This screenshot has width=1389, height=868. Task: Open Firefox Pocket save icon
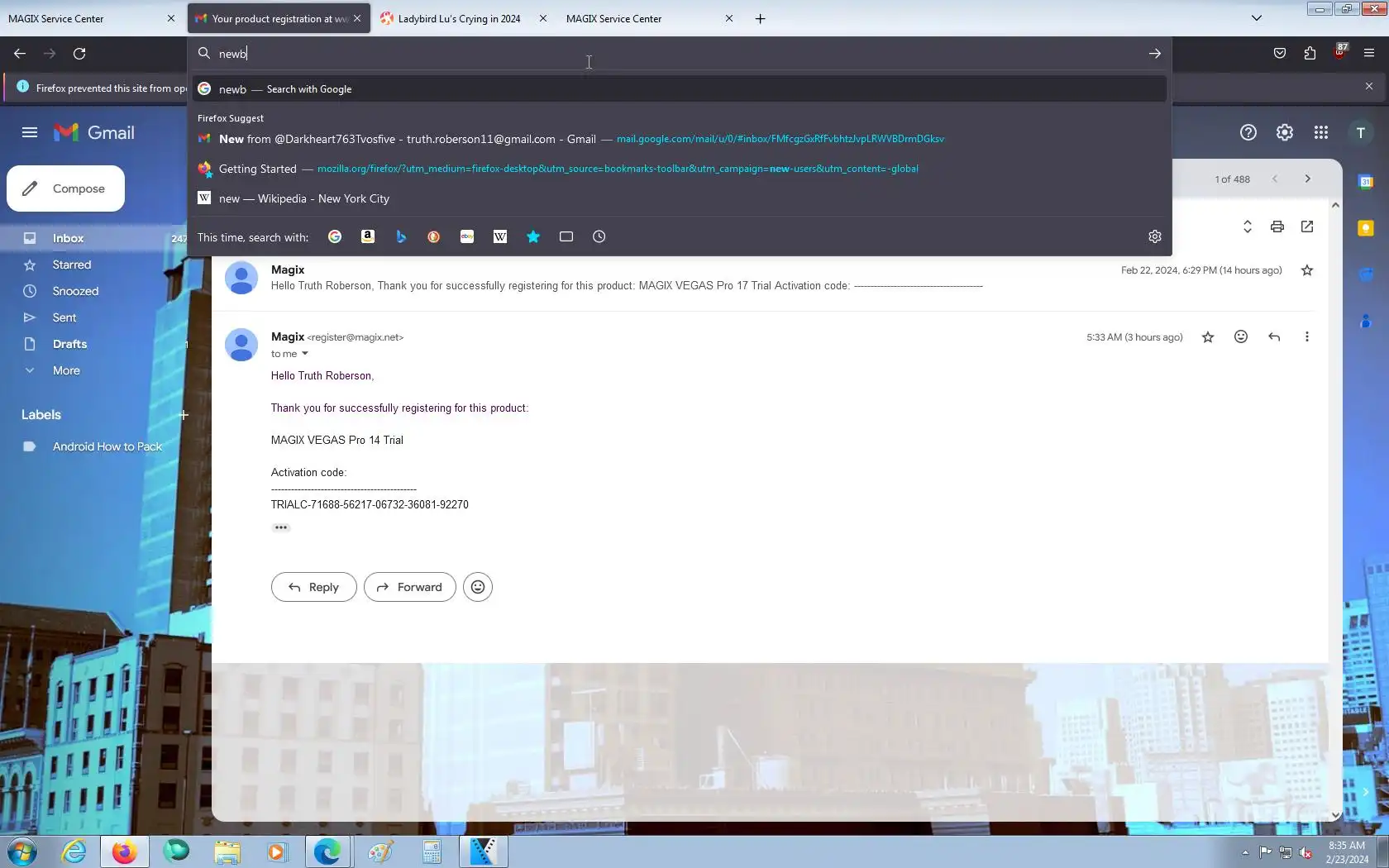point(1280,54)
